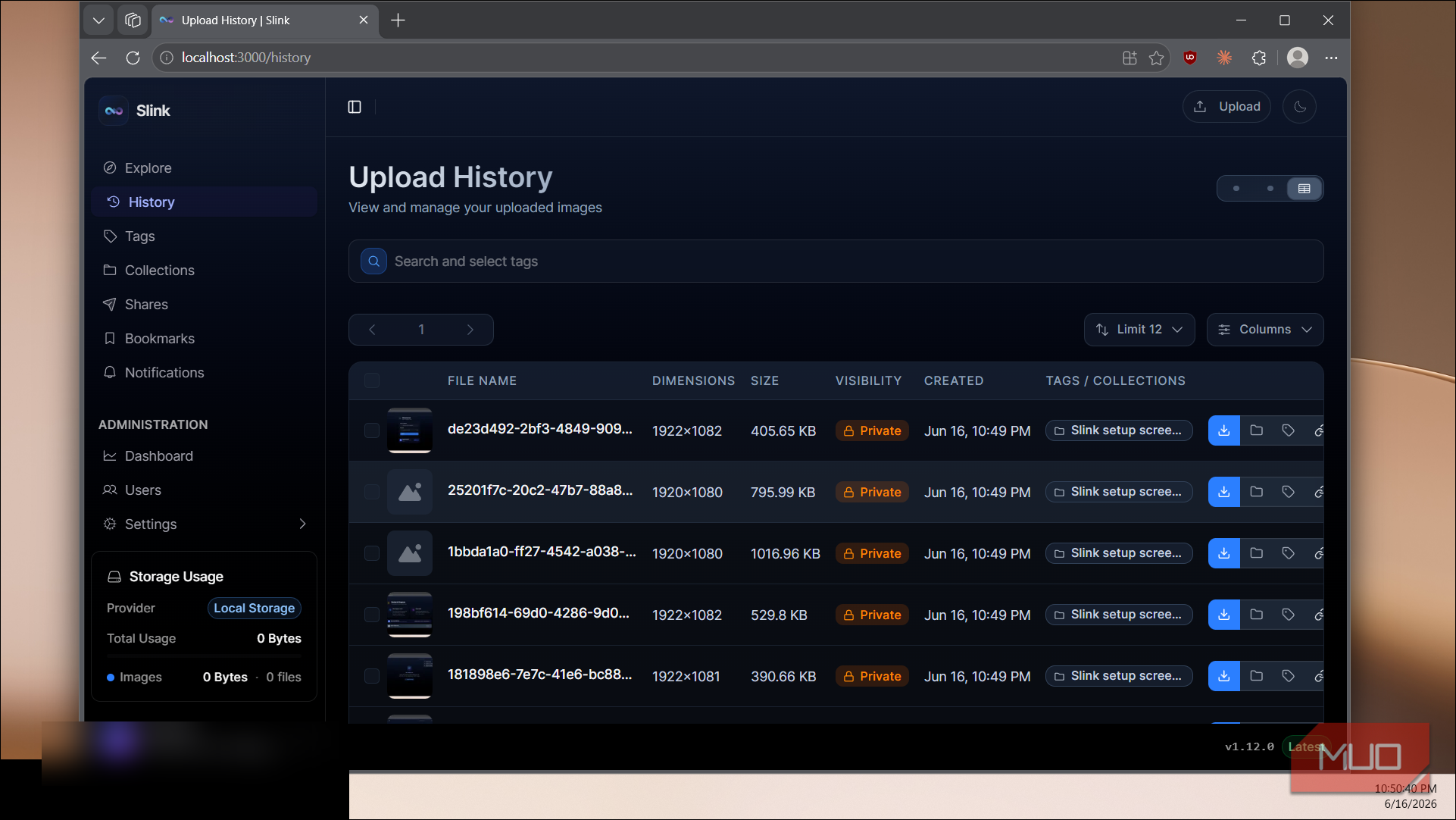Tag the 1bbda1a0 image
The width and height of the screenshot is (1456, 820).
[x=1289, y=553]
